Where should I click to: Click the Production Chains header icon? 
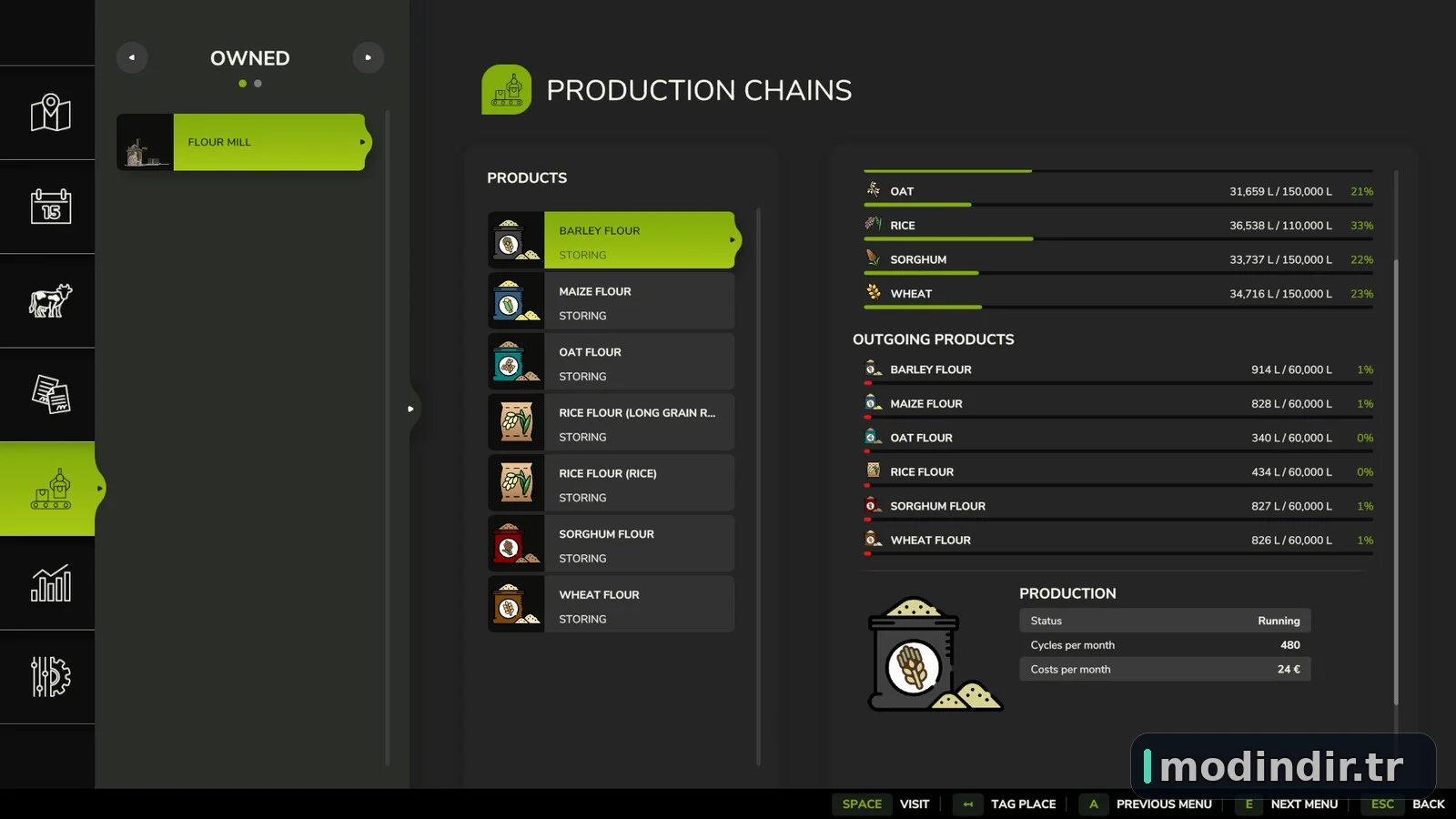point(507,89)
